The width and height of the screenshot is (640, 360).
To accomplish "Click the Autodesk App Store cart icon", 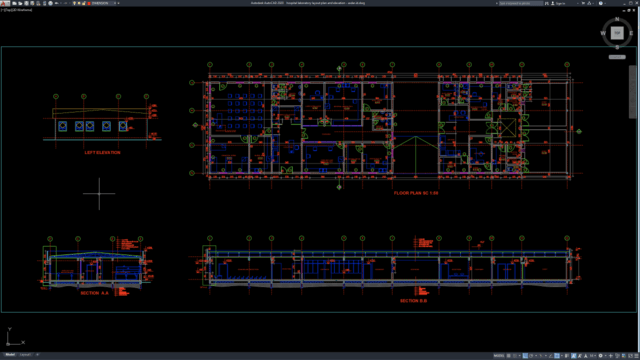I will tap(583, 3).
